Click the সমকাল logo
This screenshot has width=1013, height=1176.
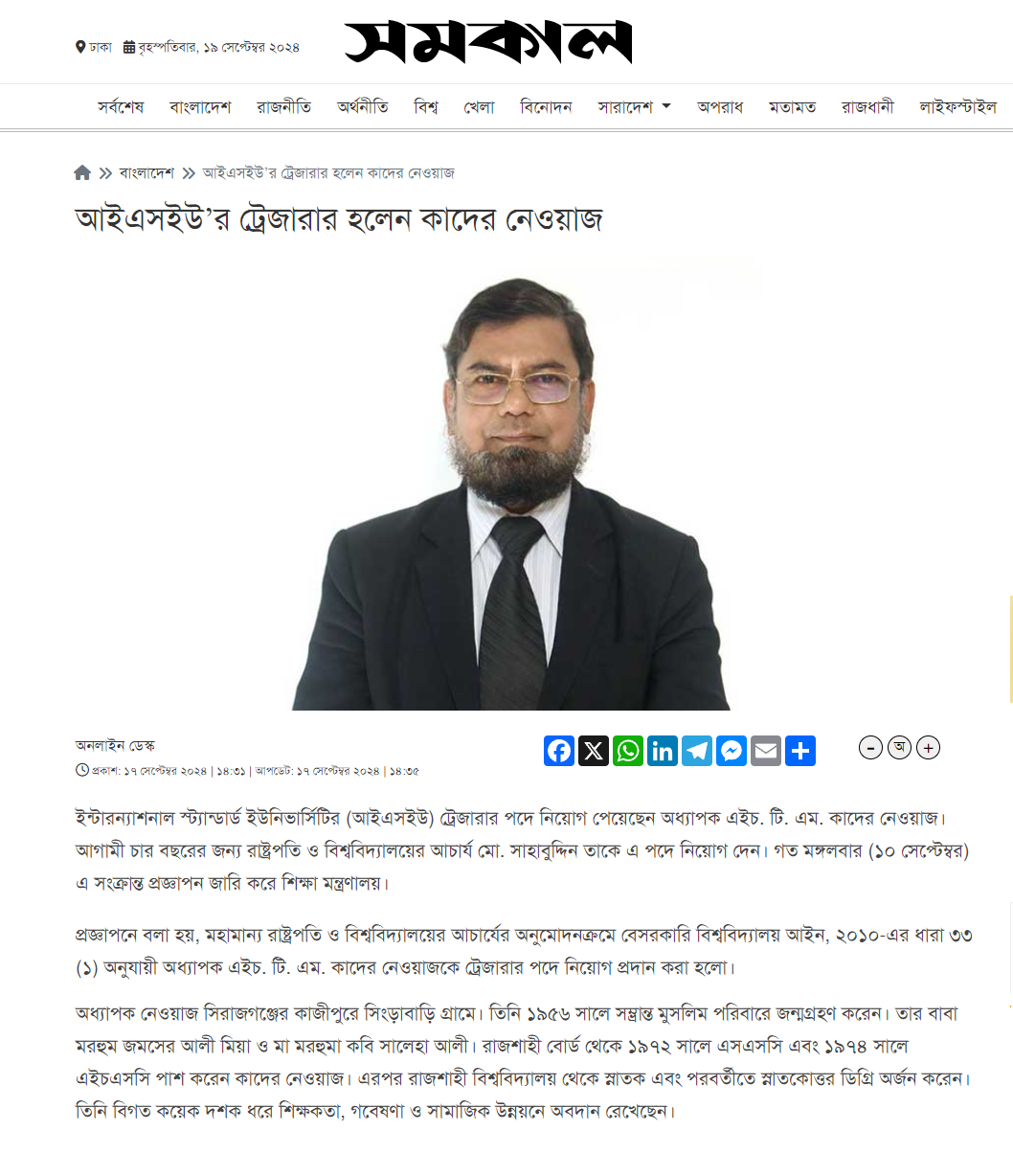(x=488, y=42)
